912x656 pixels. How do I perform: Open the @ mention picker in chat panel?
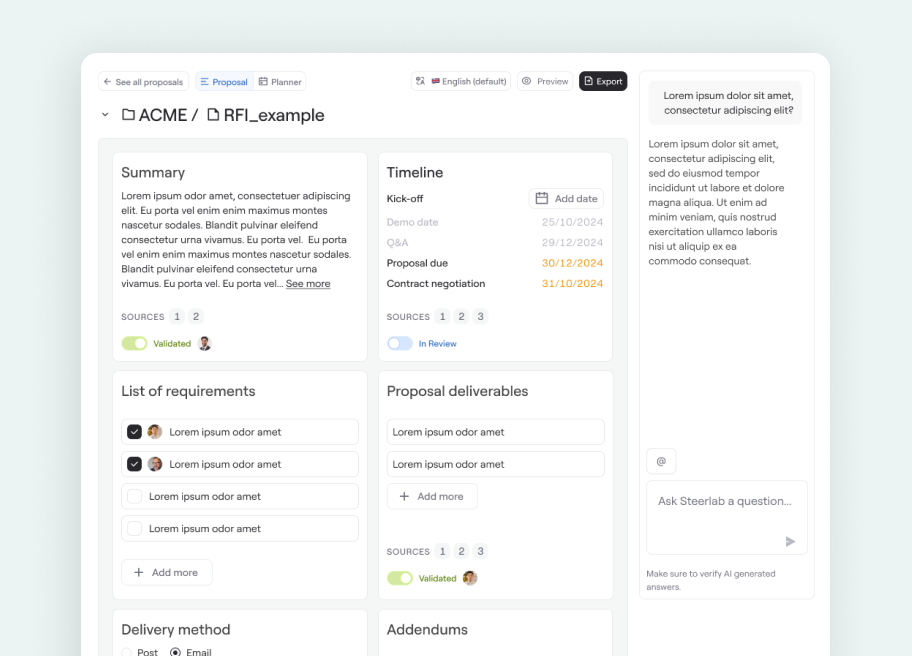[661, 461]
